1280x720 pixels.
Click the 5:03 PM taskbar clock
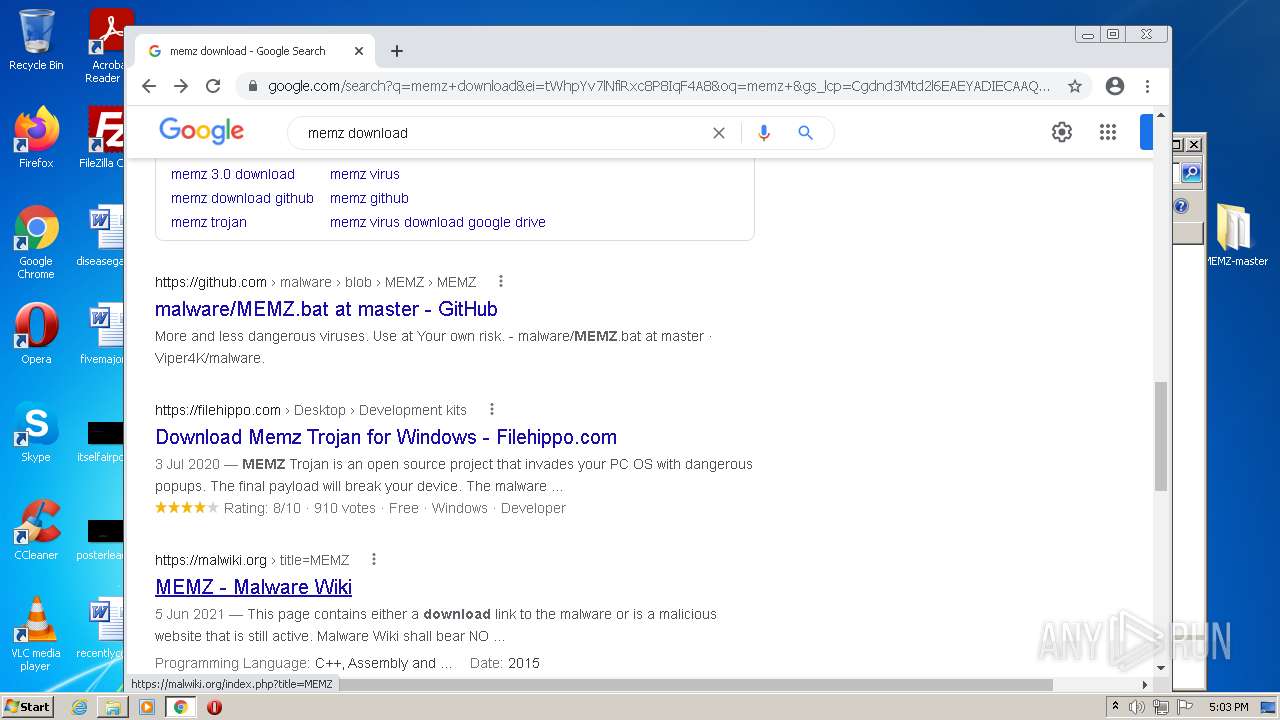click(1228, 707)
